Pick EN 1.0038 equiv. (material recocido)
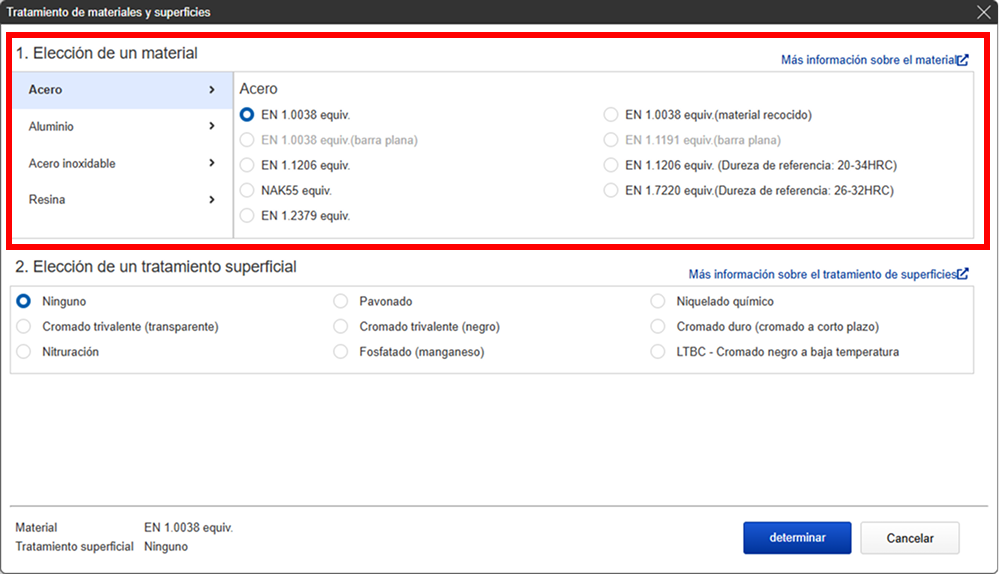The width and height of the screenshot is (1000, 576). pos(611,115)
